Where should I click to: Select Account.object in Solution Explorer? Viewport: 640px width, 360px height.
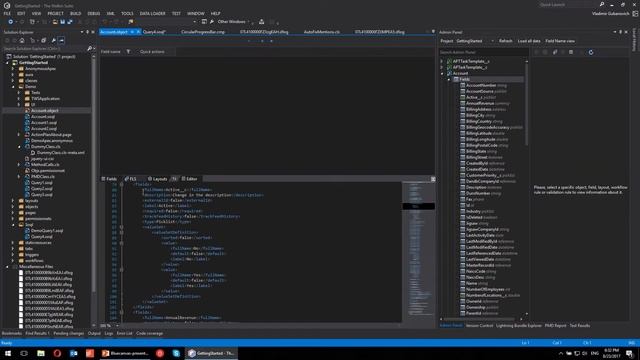click(x=44, y=111)
